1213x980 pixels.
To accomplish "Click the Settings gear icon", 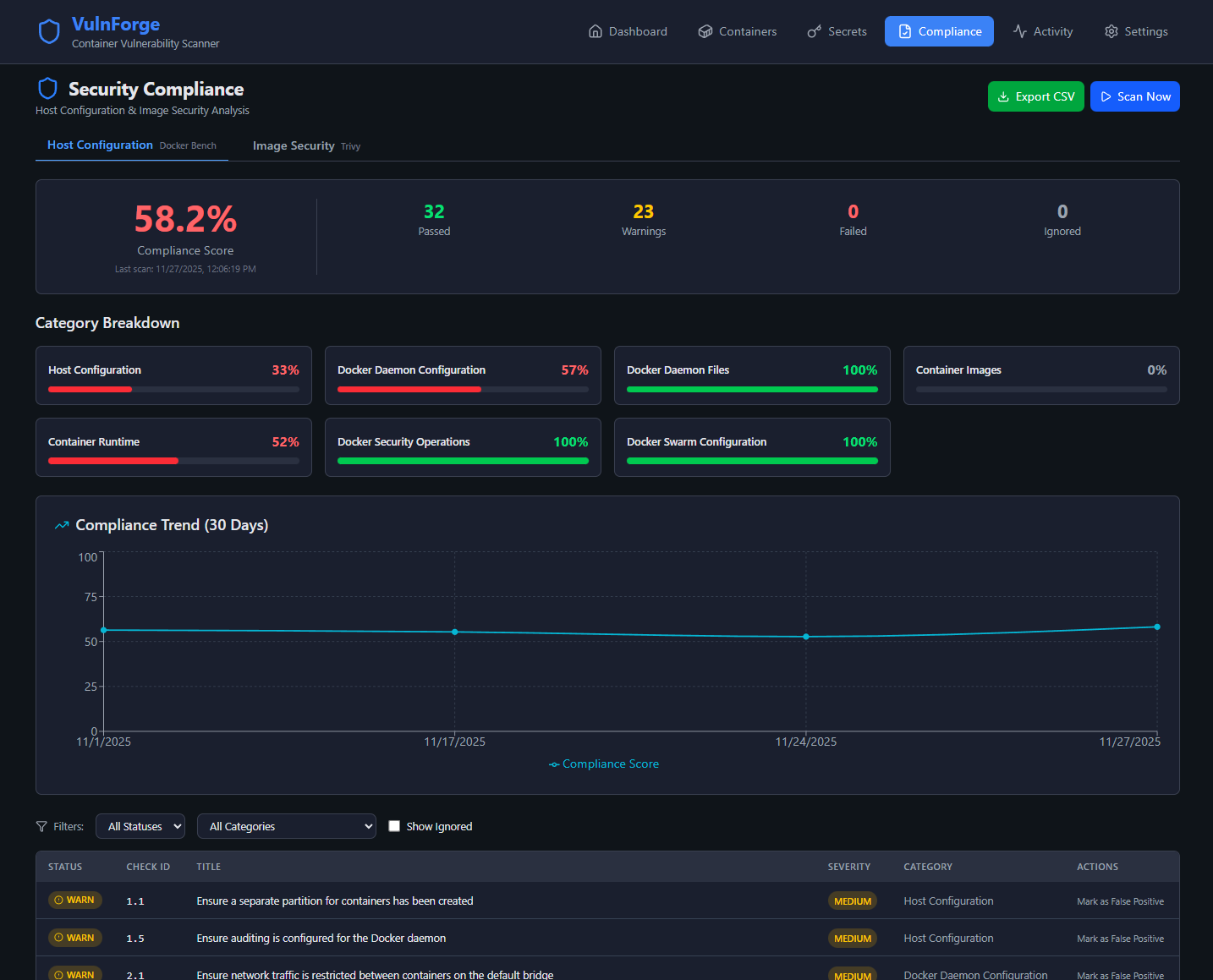I will pyautogui.click(x=1111, y=31).
